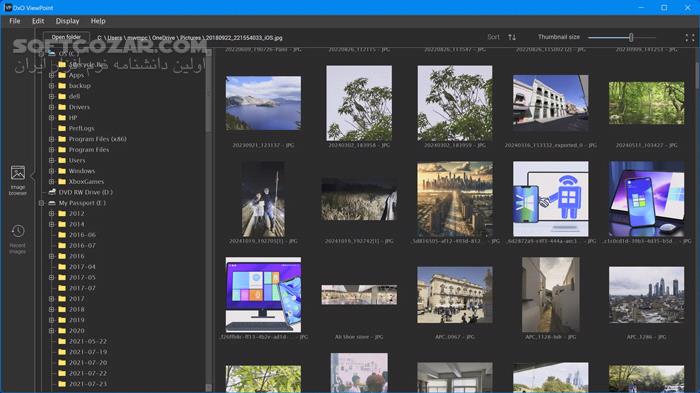Select the phone and tablet render thumbnail

tap(646, 199)
